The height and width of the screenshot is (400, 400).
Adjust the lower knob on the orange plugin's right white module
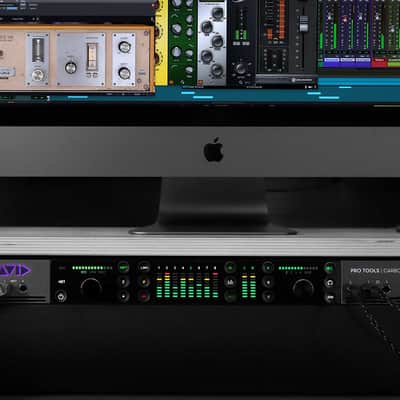(124, 73)
